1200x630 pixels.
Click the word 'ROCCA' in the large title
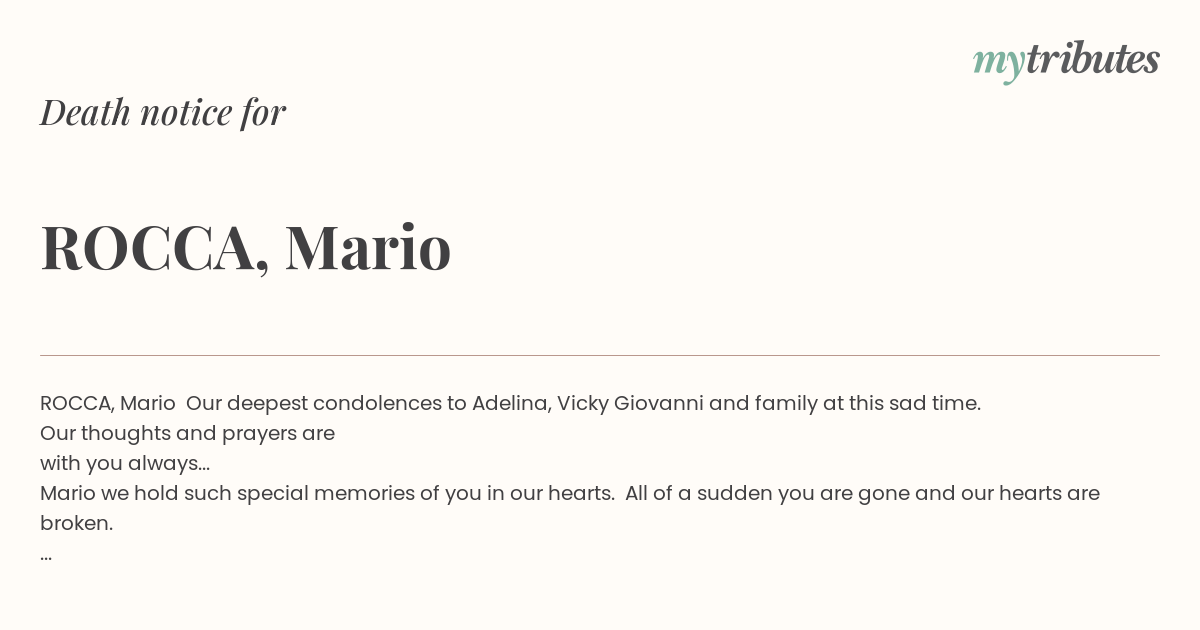point(148,249)
